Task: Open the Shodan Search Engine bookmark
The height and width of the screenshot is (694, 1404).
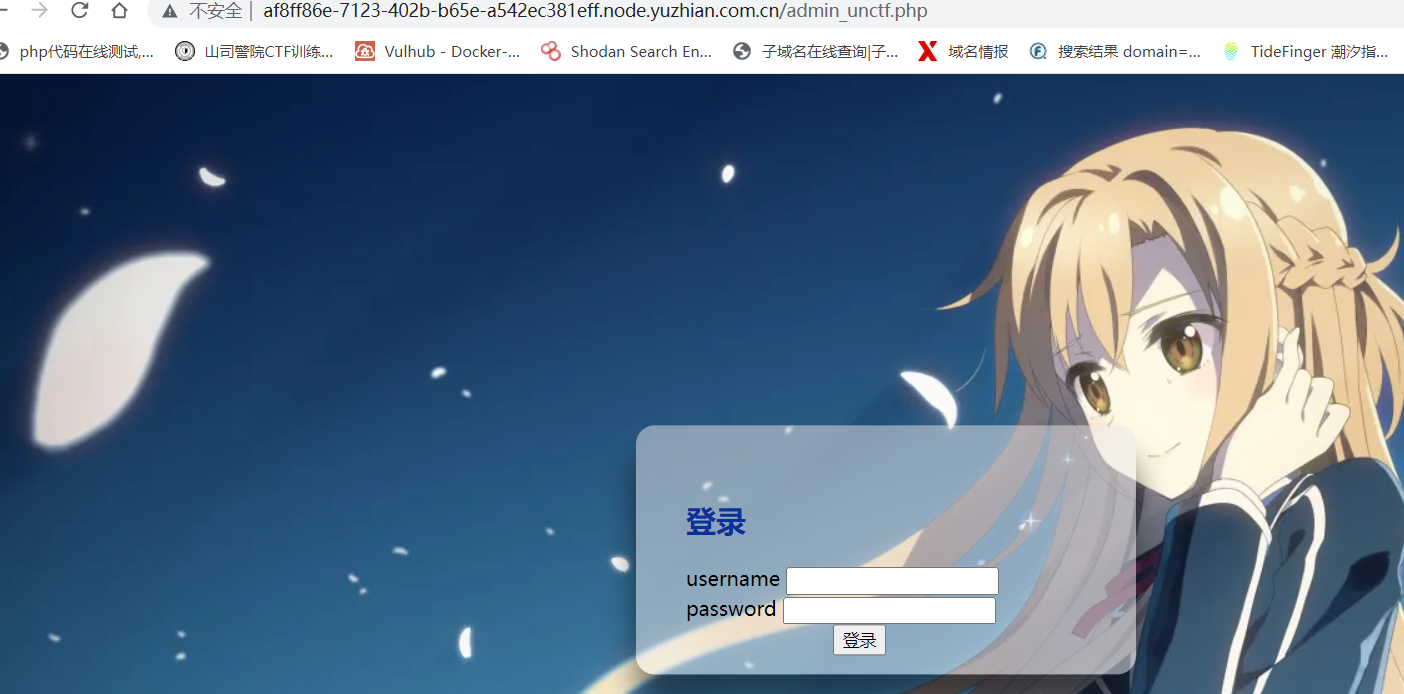Action: click(x=627, y=51)
